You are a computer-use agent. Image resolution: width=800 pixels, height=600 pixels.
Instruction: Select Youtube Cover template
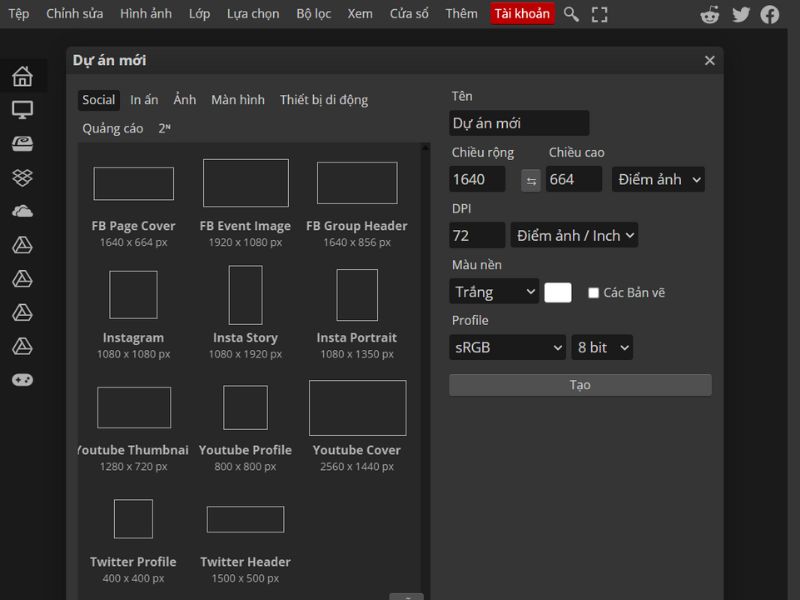coord(357,426)
